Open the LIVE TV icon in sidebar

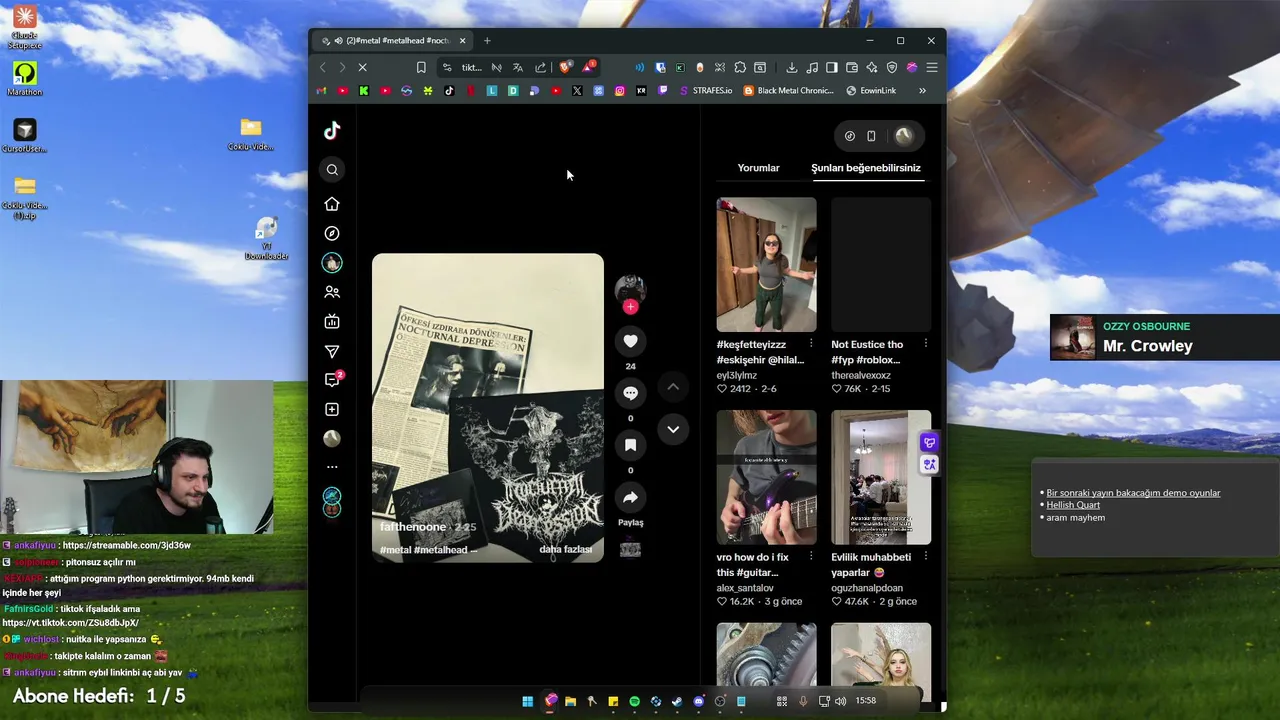[332, 321]
